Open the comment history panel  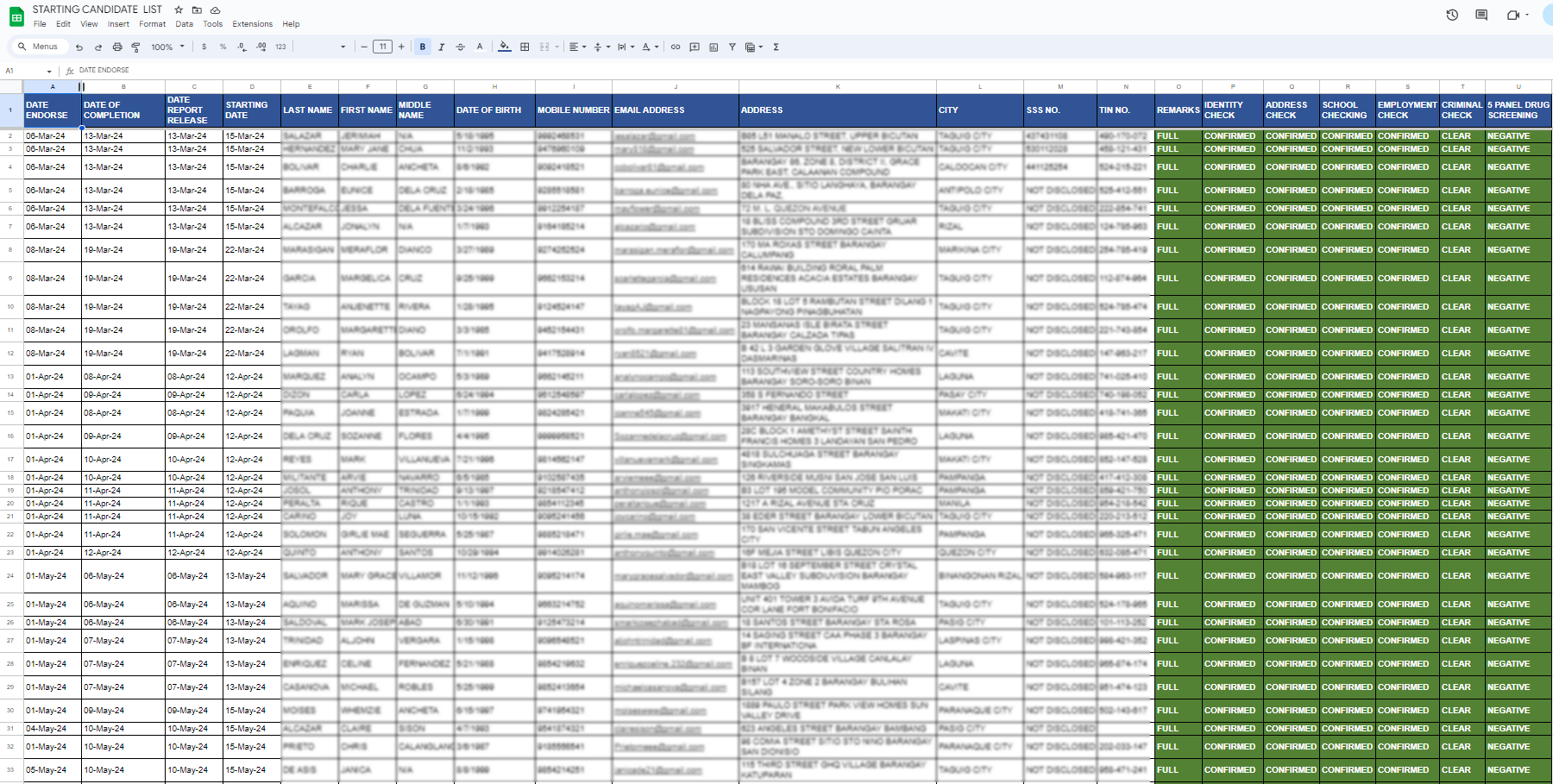tap(1481, 15)
